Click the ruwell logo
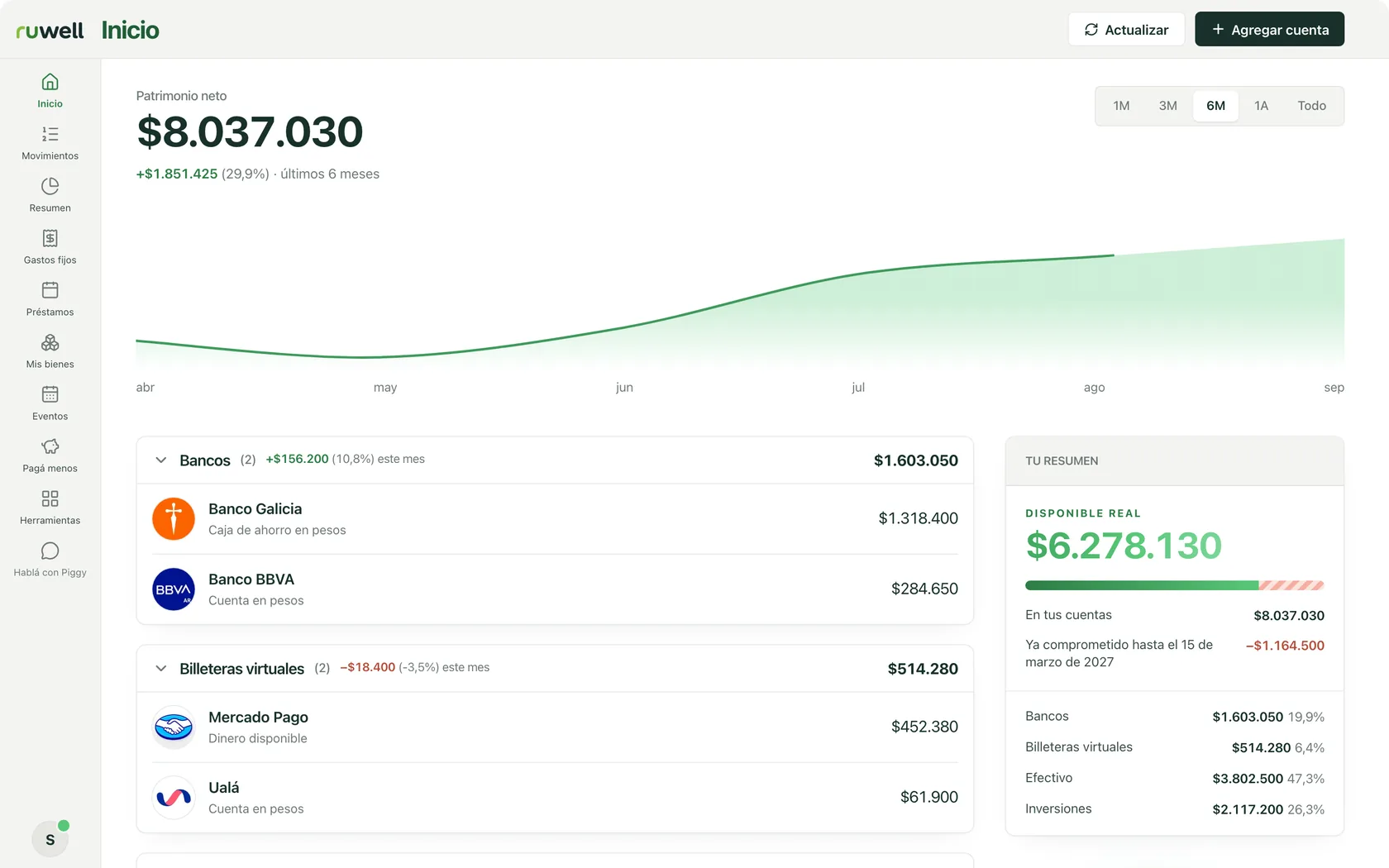1389x868 pixels. (50, 31)
